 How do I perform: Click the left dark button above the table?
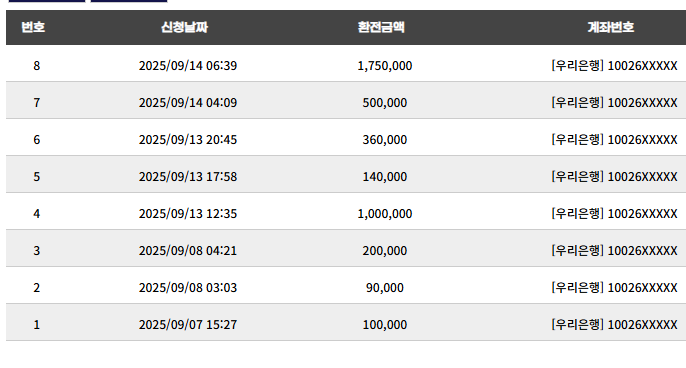pyautogui.click(x=47, y=1)
